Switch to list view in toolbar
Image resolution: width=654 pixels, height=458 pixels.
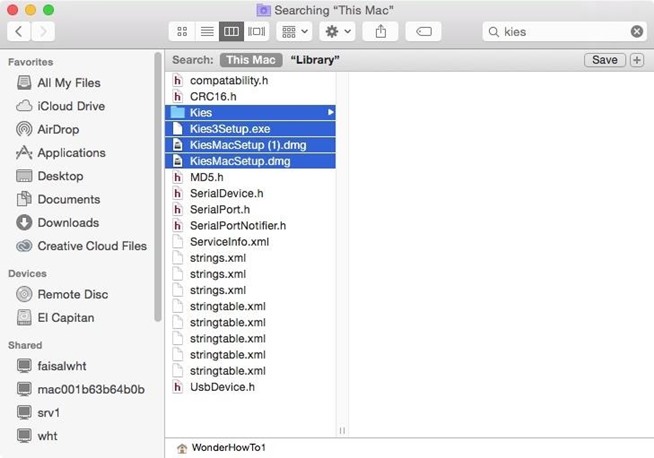[x=207, y=32]
